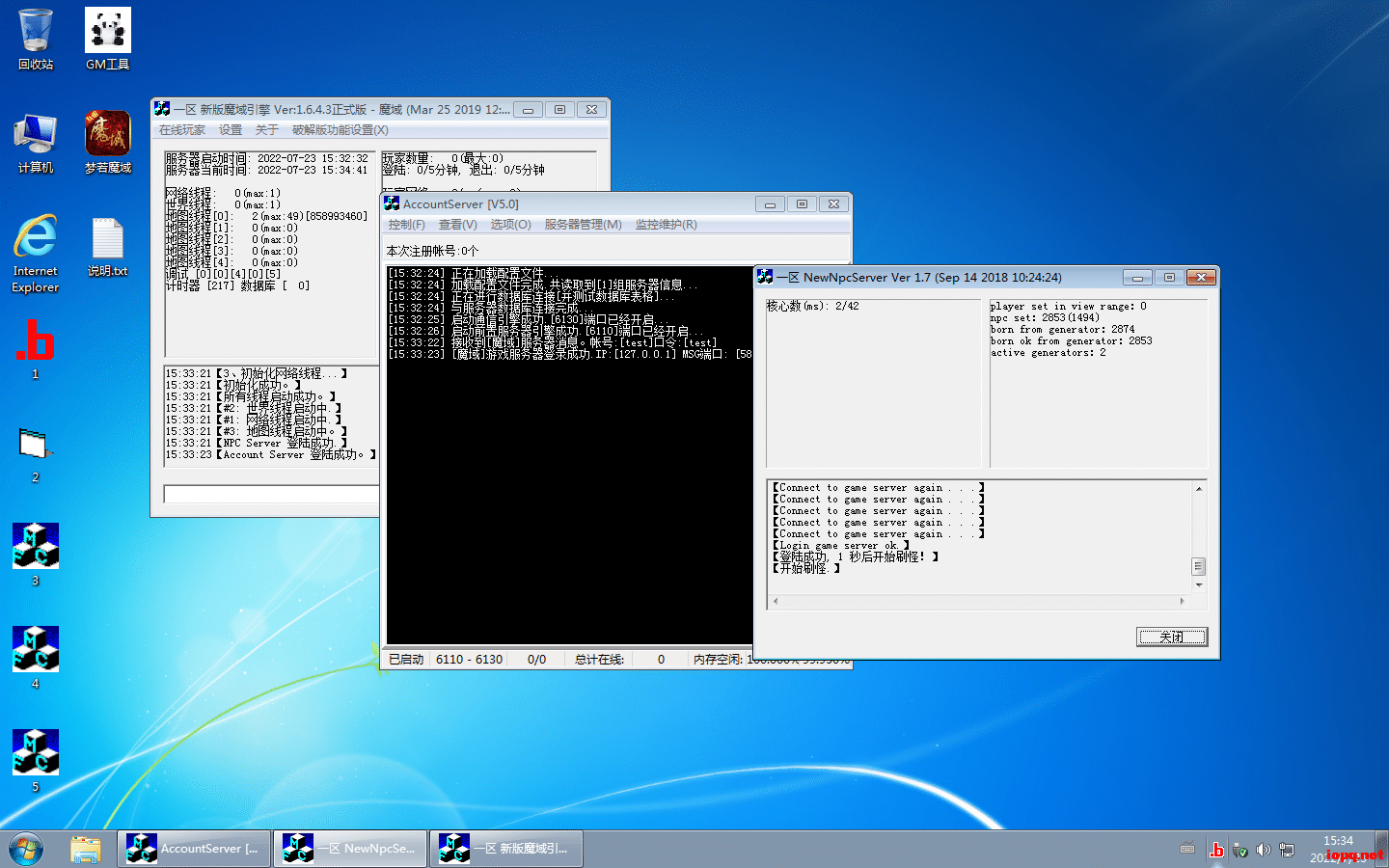The image size is (1389, 868).
Task: Open 破解版功能设置(X) menu
Action: 340,130
